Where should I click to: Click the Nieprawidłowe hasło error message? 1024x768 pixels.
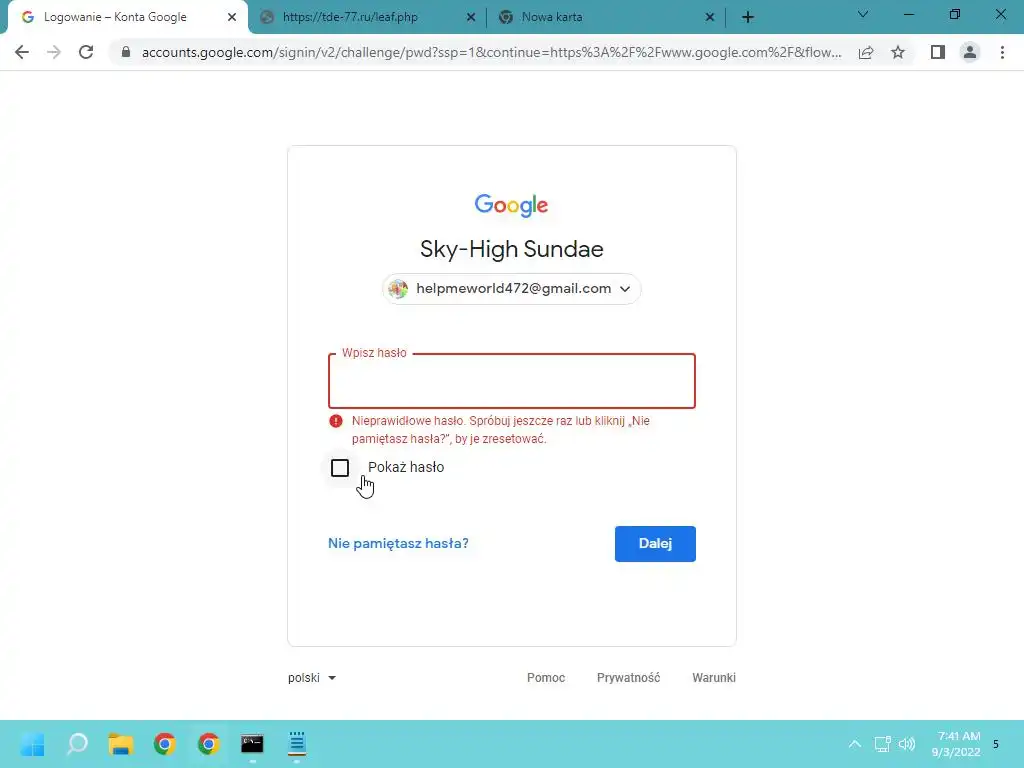(501, 430)
